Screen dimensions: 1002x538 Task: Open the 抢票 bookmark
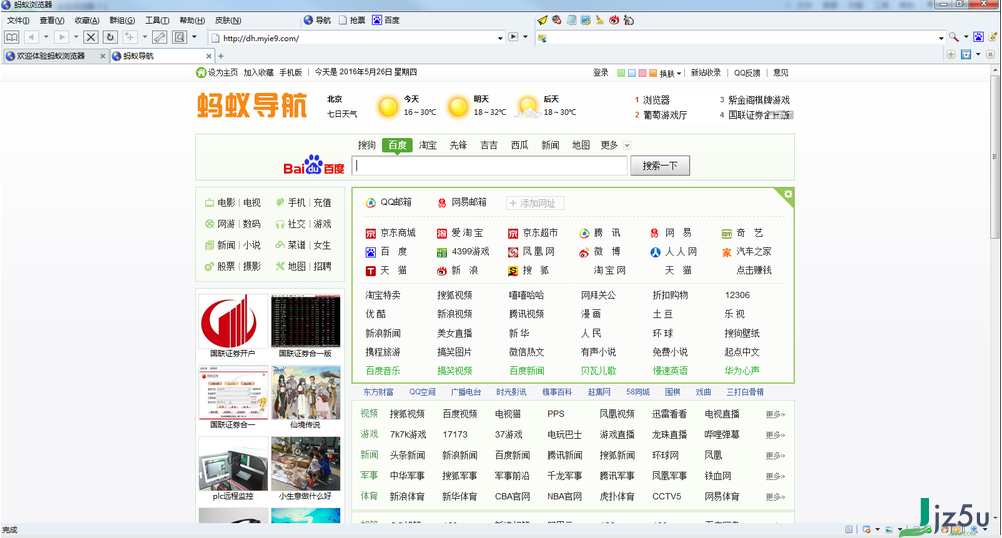[x=351, y=20]
